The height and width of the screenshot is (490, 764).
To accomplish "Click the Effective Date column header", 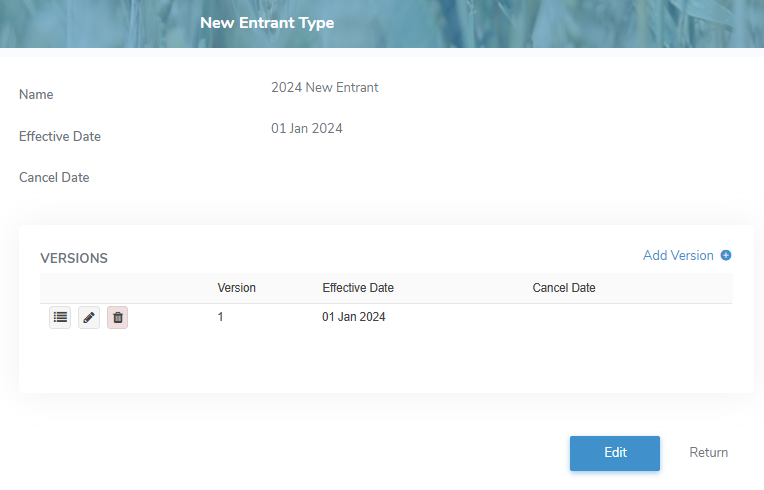I will point(358,288).
